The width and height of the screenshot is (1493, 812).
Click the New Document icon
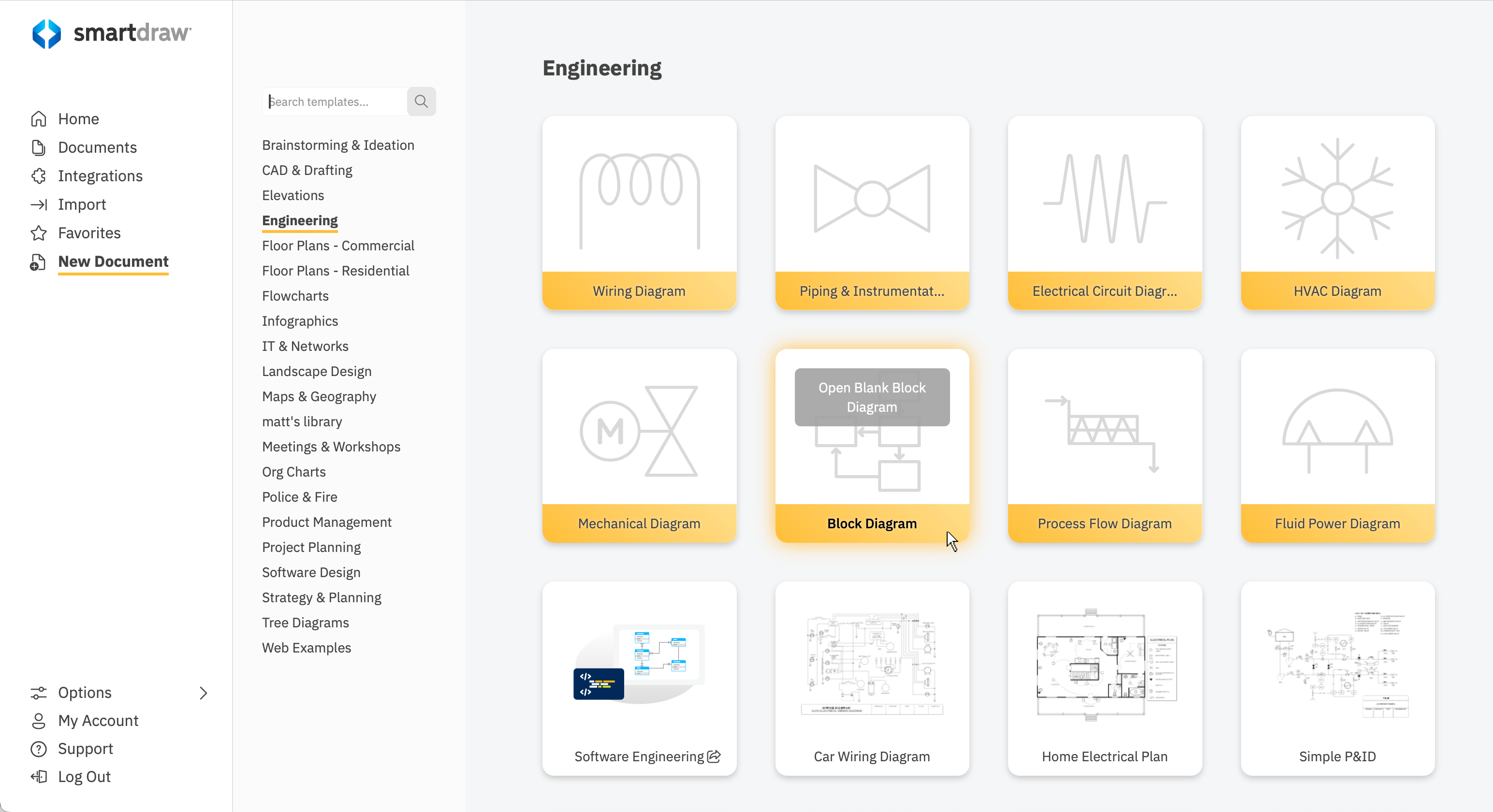38,261
